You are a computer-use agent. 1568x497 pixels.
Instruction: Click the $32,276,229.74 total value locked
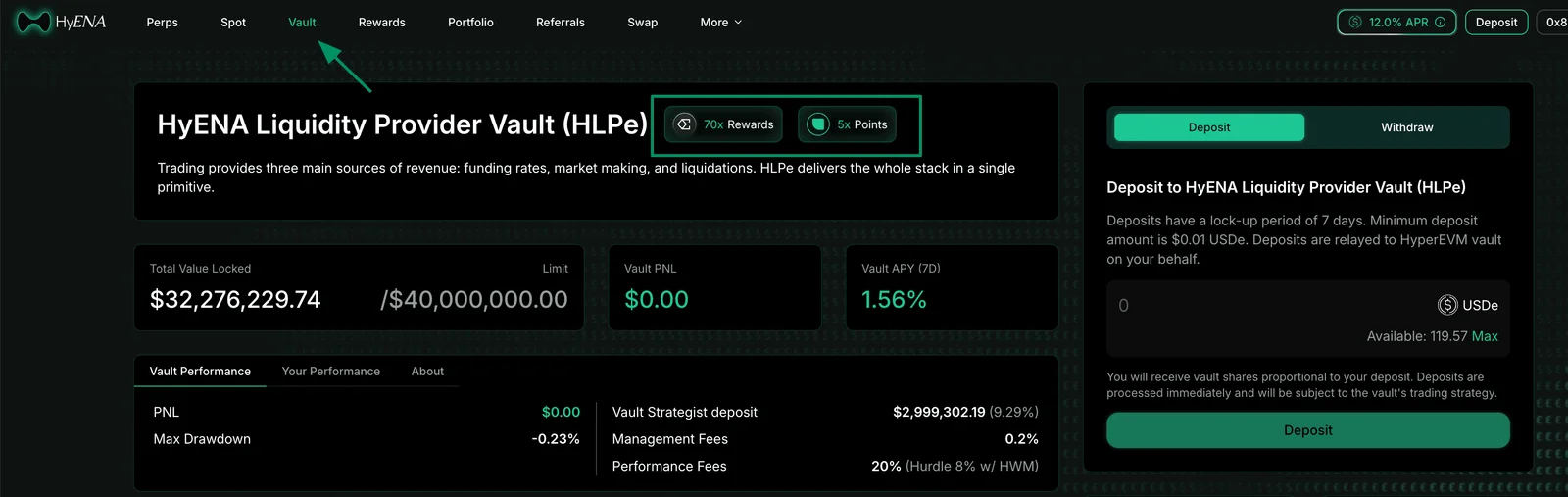point(235,300)
